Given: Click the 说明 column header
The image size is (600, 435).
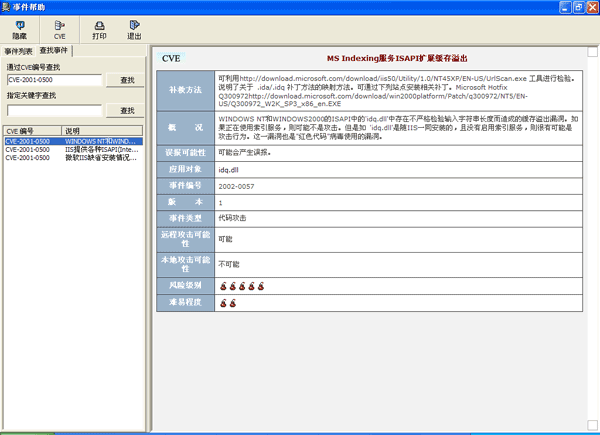Looking at the screenshot, I should [102, 131].
